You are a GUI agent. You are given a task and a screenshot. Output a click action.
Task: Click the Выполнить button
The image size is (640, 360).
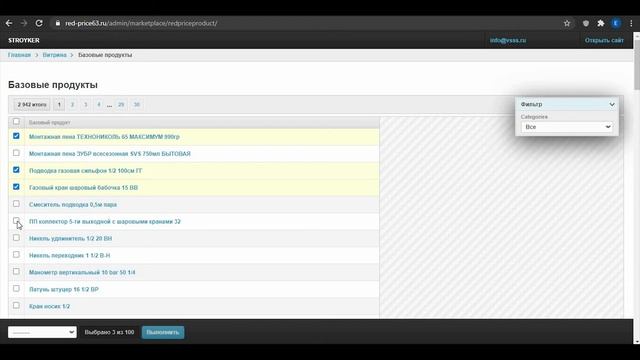163,332
